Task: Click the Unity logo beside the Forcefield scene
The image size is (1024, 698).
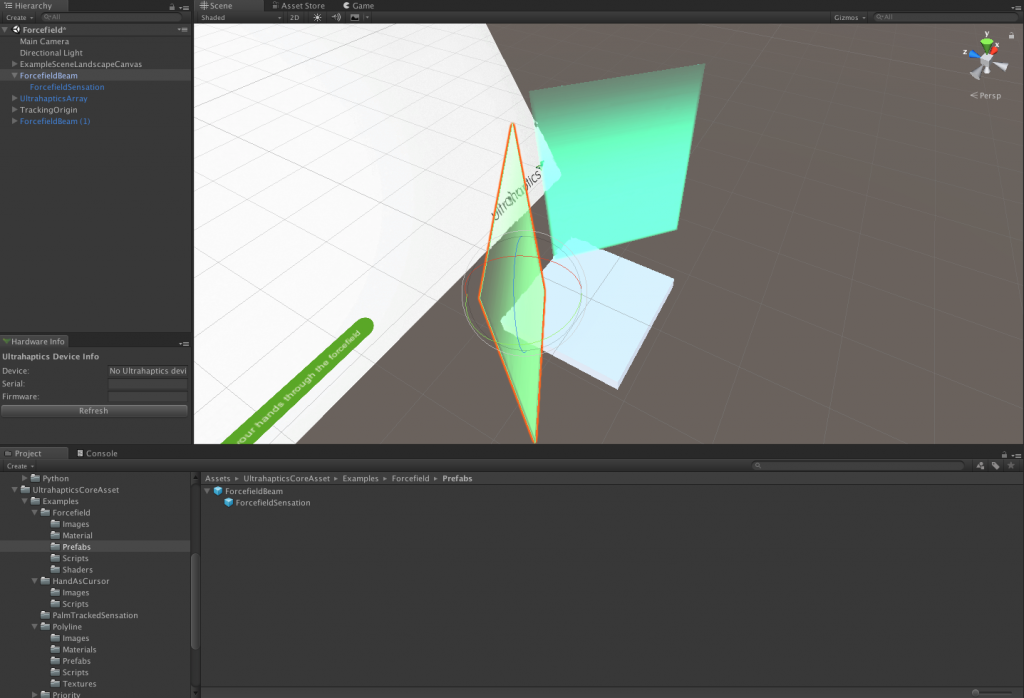Action: point(16,29)
